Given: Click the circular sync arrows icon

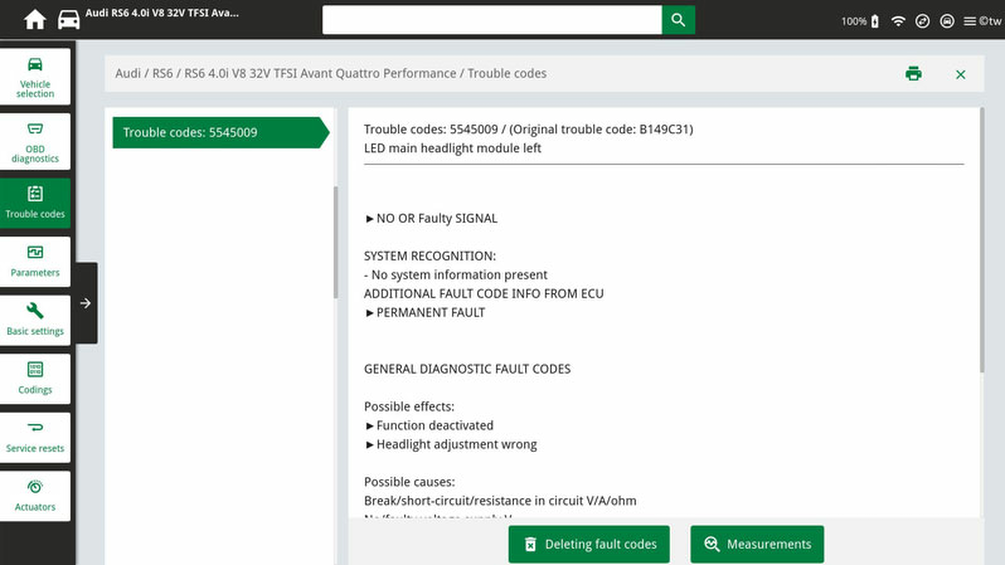Looking at the screenshot, I should click(922, 21).
